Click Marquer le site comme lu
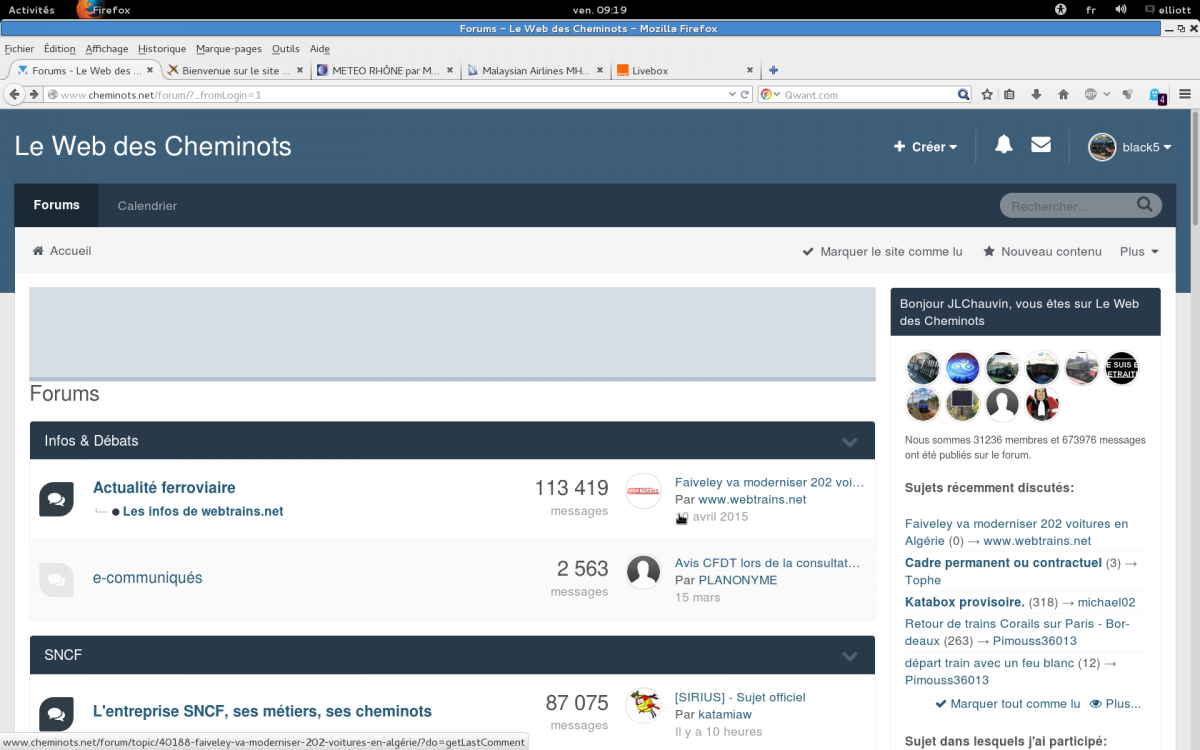 coord(882,252)
